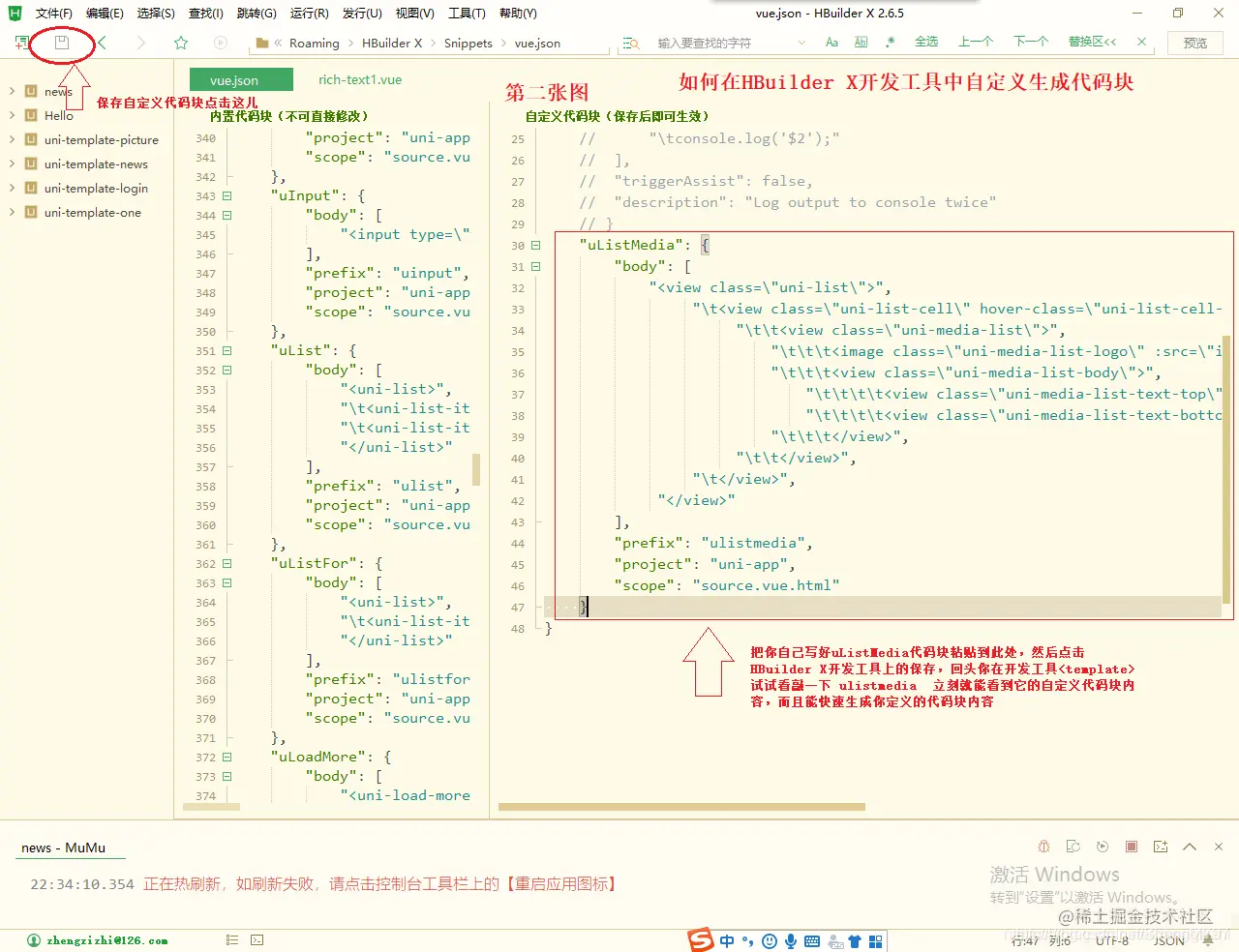
Task: Toggle regular expression search option
Action: pos(891,42)
